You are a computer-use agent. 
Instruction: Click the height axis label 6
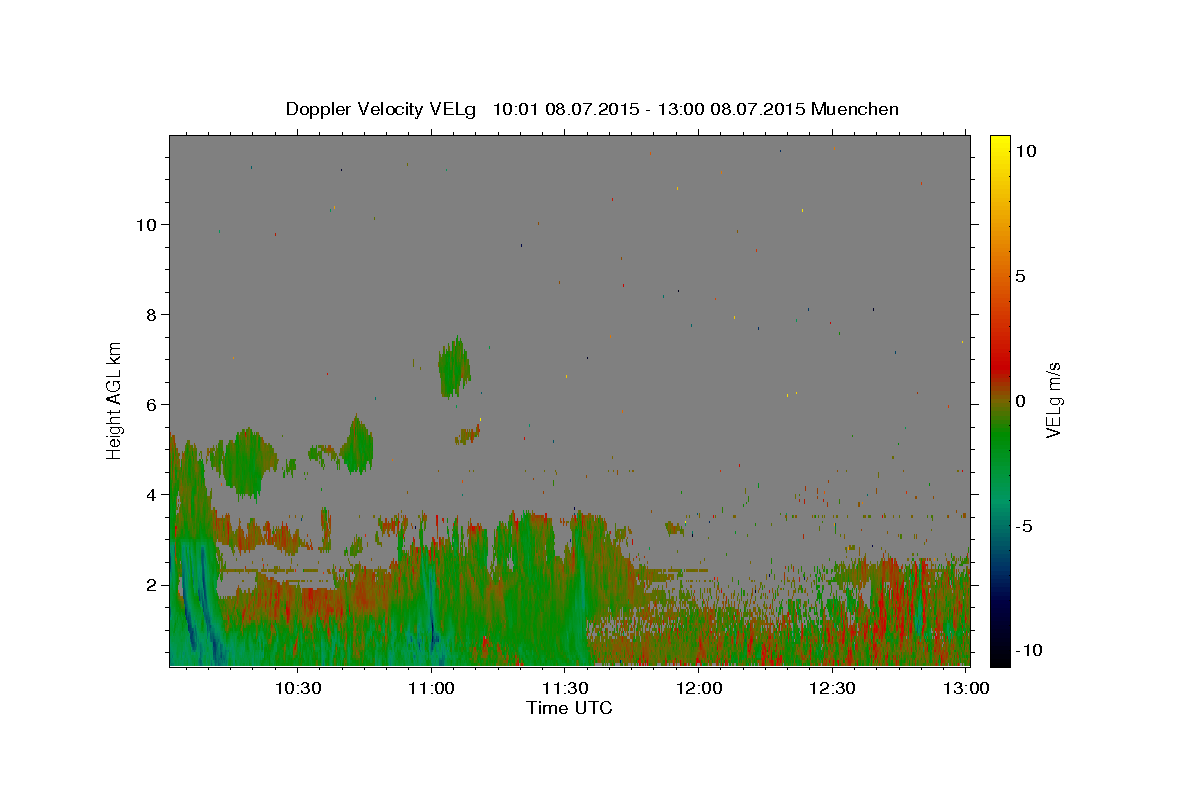151,404
